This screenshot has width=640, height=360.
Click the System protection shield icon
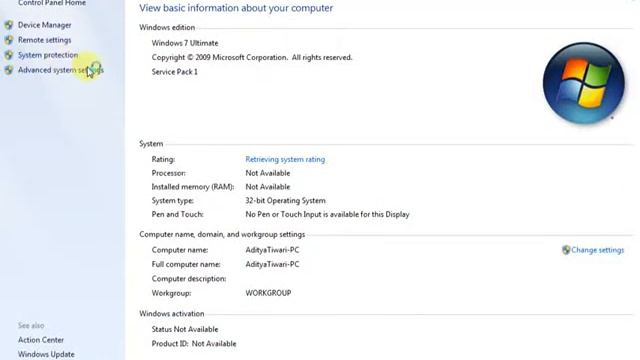(x=9, y=55)
